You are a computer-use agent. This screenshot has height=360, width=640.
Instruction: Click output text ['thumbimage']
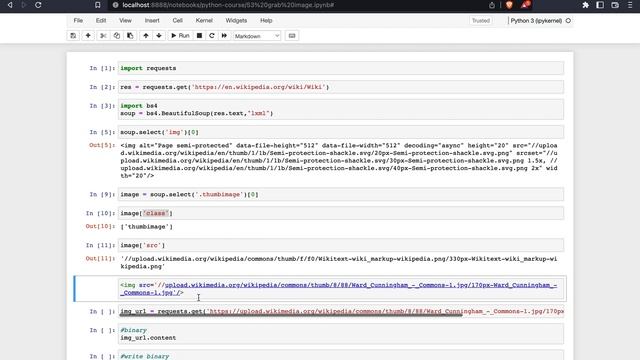coord(147,227)
